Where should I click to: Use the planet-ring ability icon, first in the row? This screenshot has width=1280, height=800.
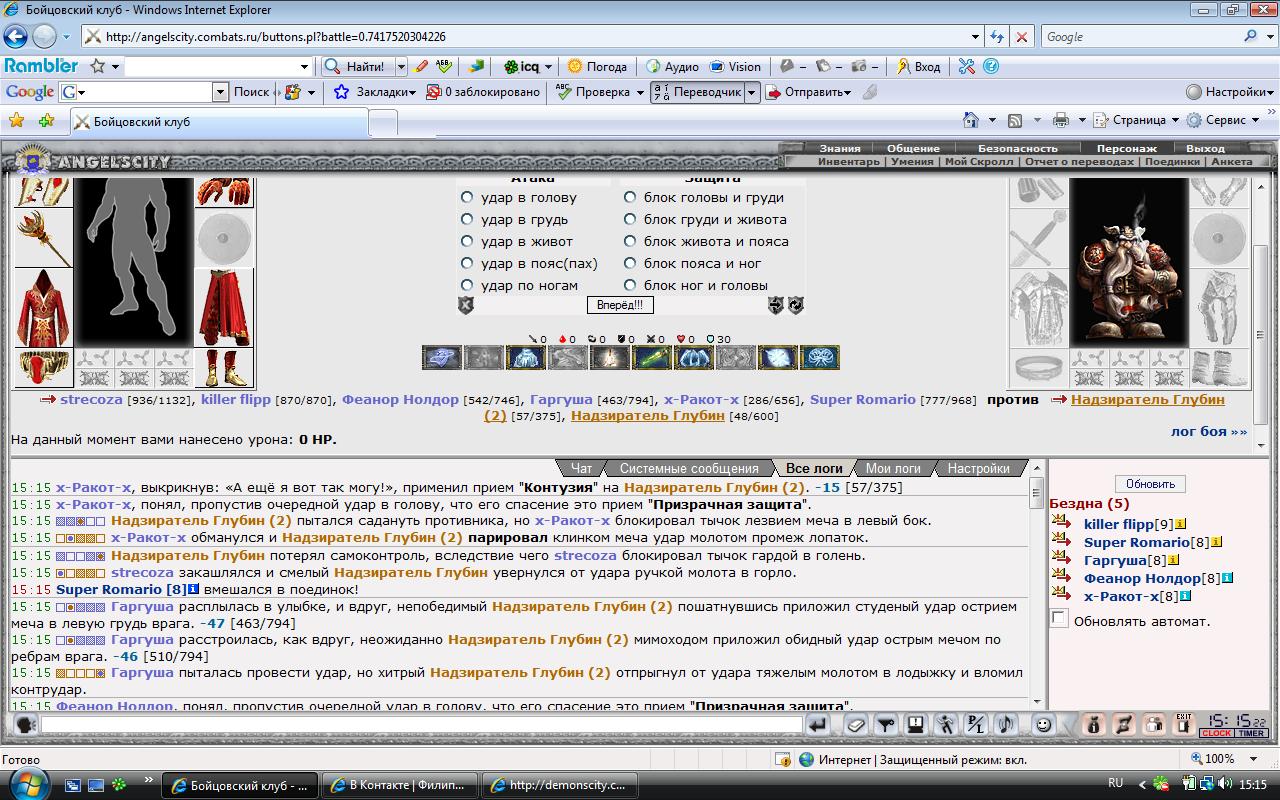[441, 358]
